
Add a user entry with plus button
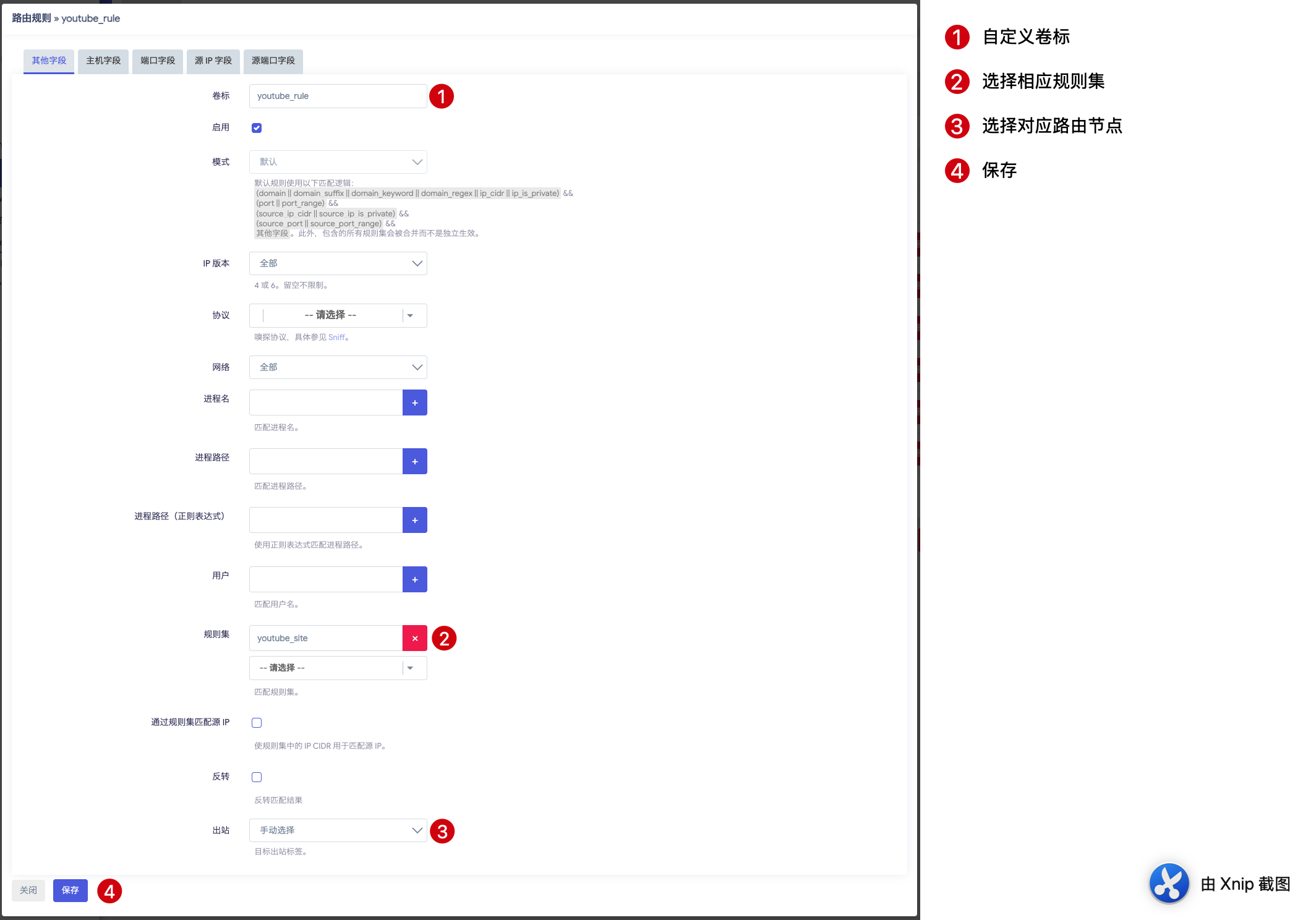[414, 579]
